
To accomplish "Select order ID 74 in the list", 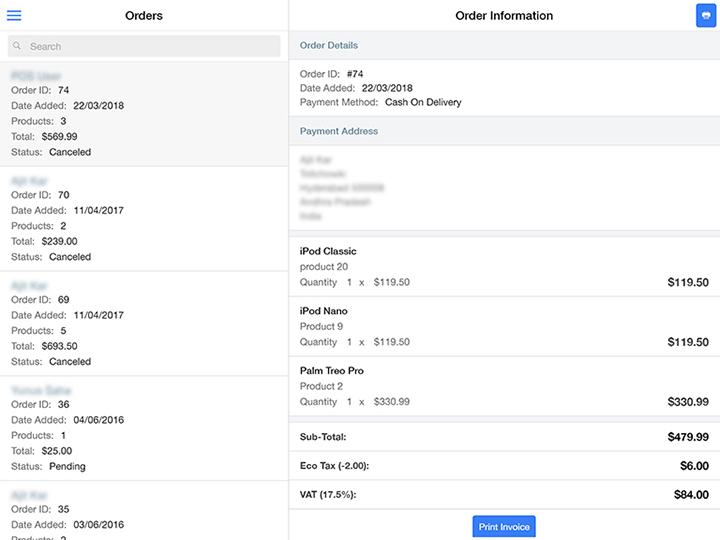I will [x=144, y=113].
